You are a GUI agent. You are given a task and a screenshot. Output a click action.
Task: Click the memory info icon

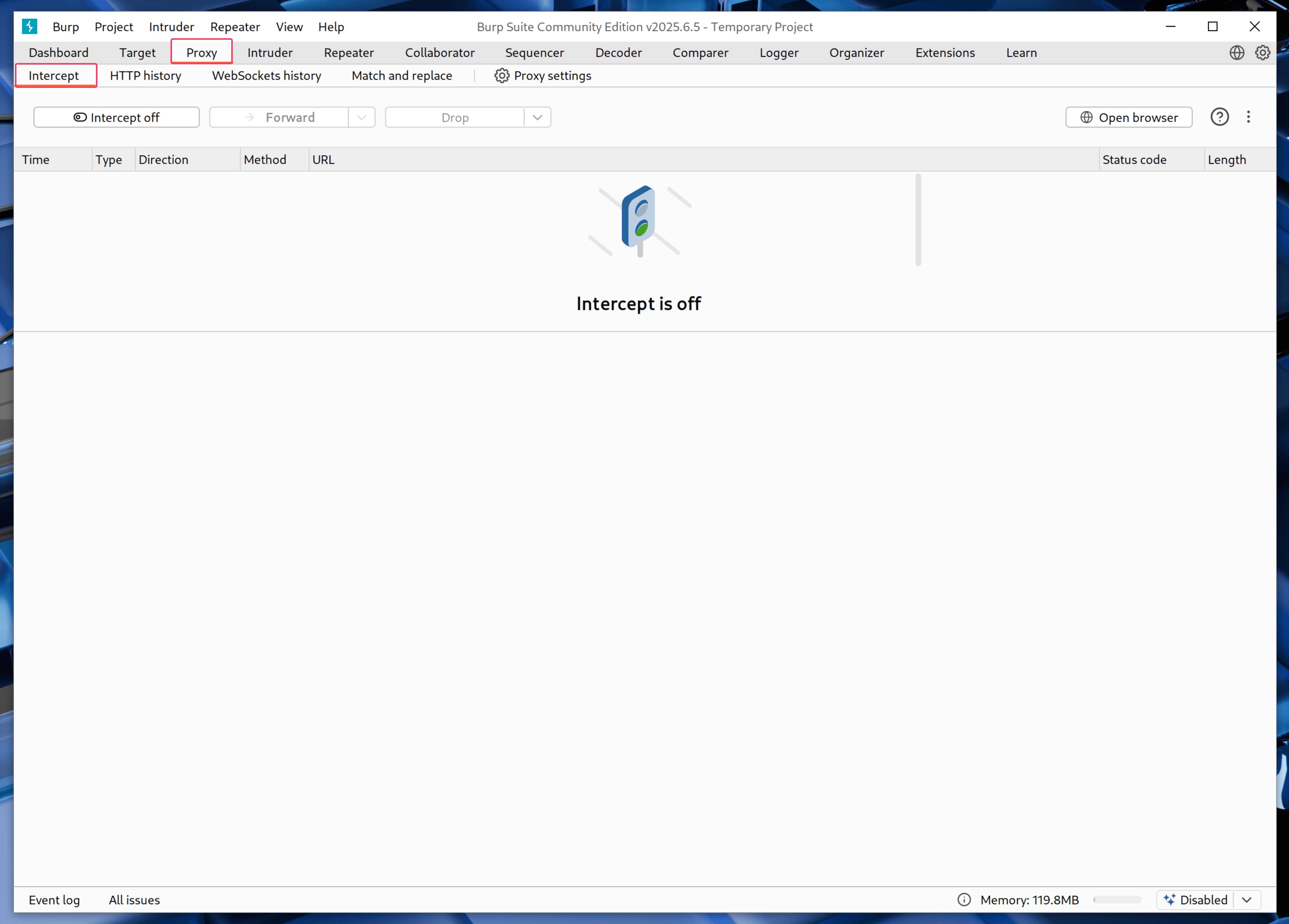[964, 900]
